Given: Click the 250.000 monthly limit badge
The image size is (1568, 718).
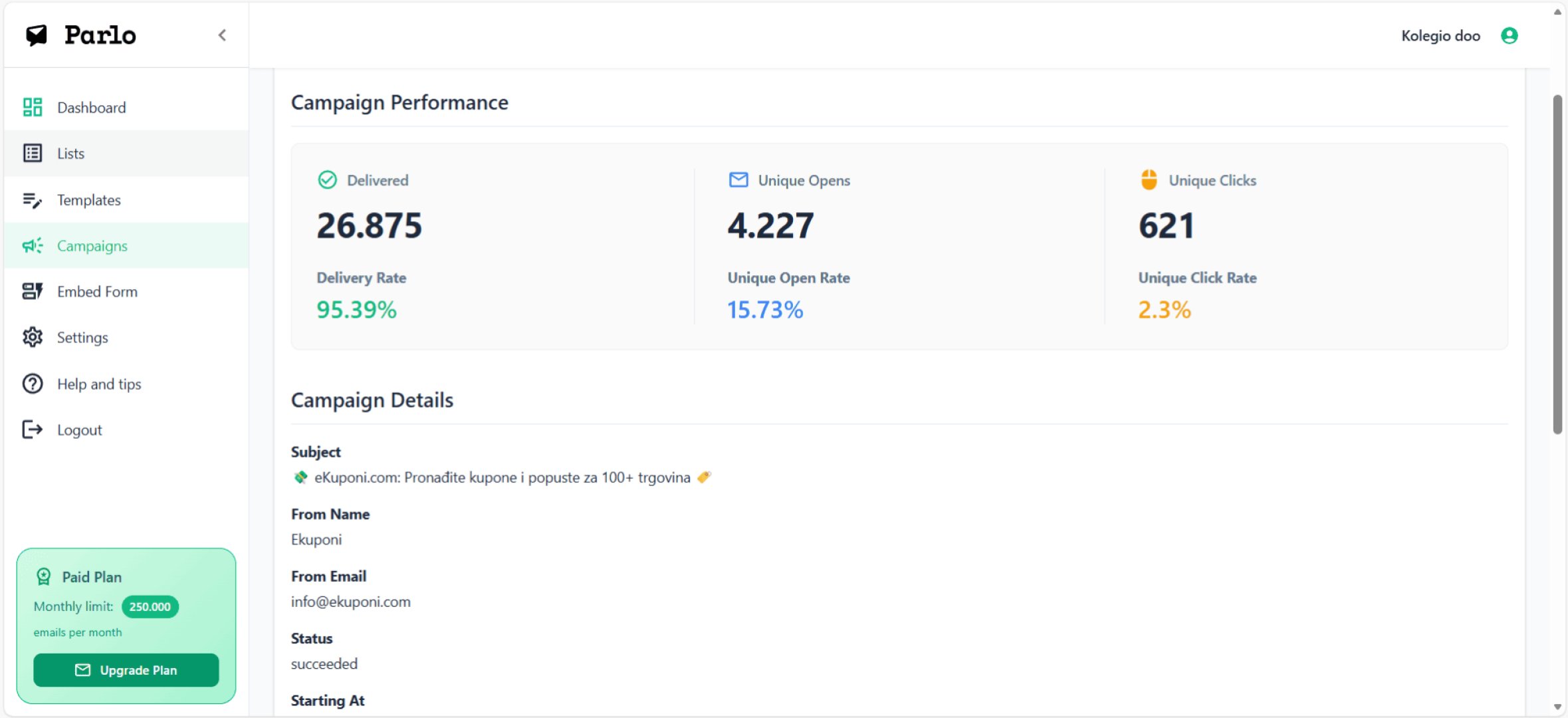Looking at the screenshot, I should [150, 606].
